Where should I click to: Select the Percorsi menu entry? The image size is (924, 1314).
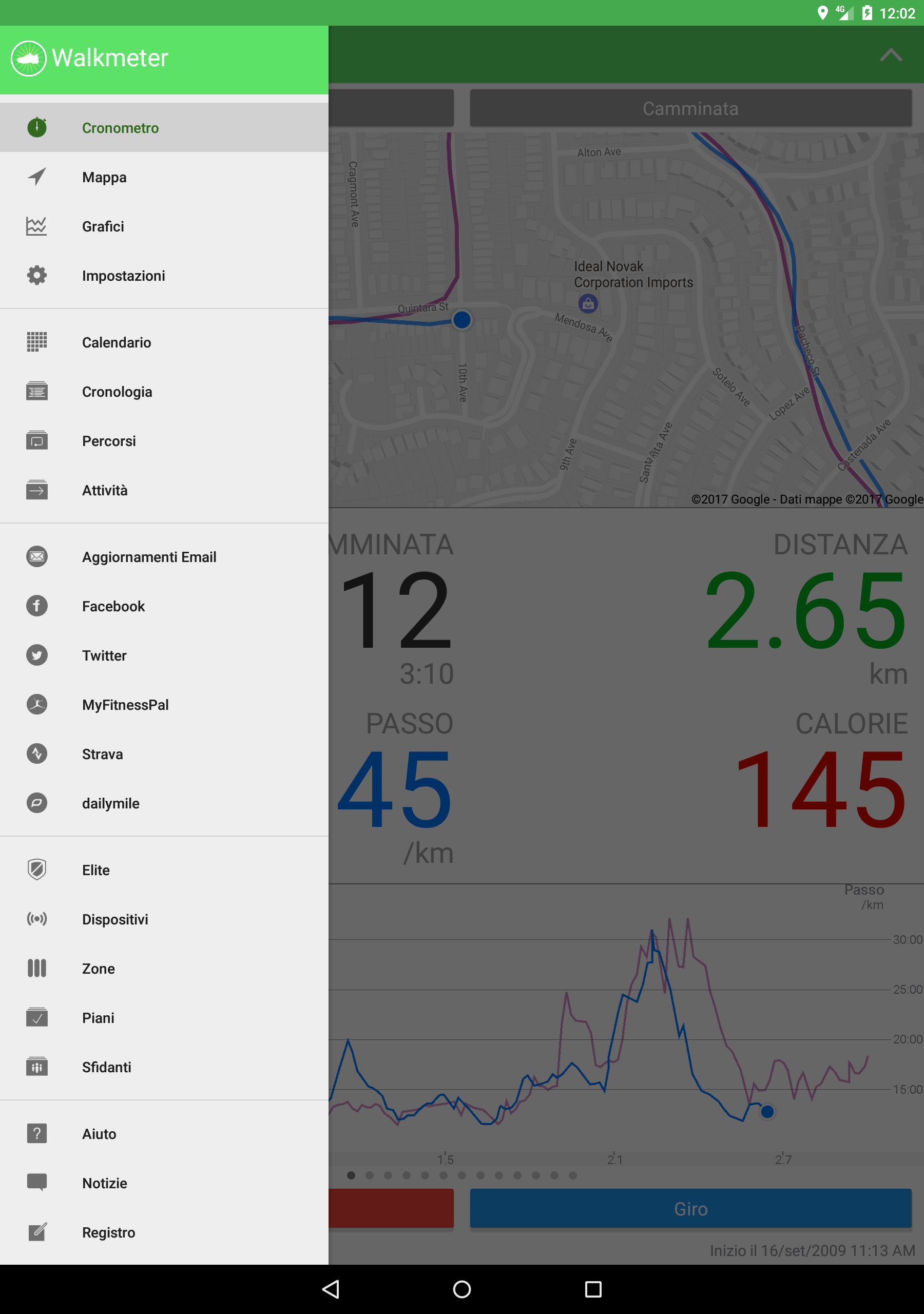pos(164,441)
